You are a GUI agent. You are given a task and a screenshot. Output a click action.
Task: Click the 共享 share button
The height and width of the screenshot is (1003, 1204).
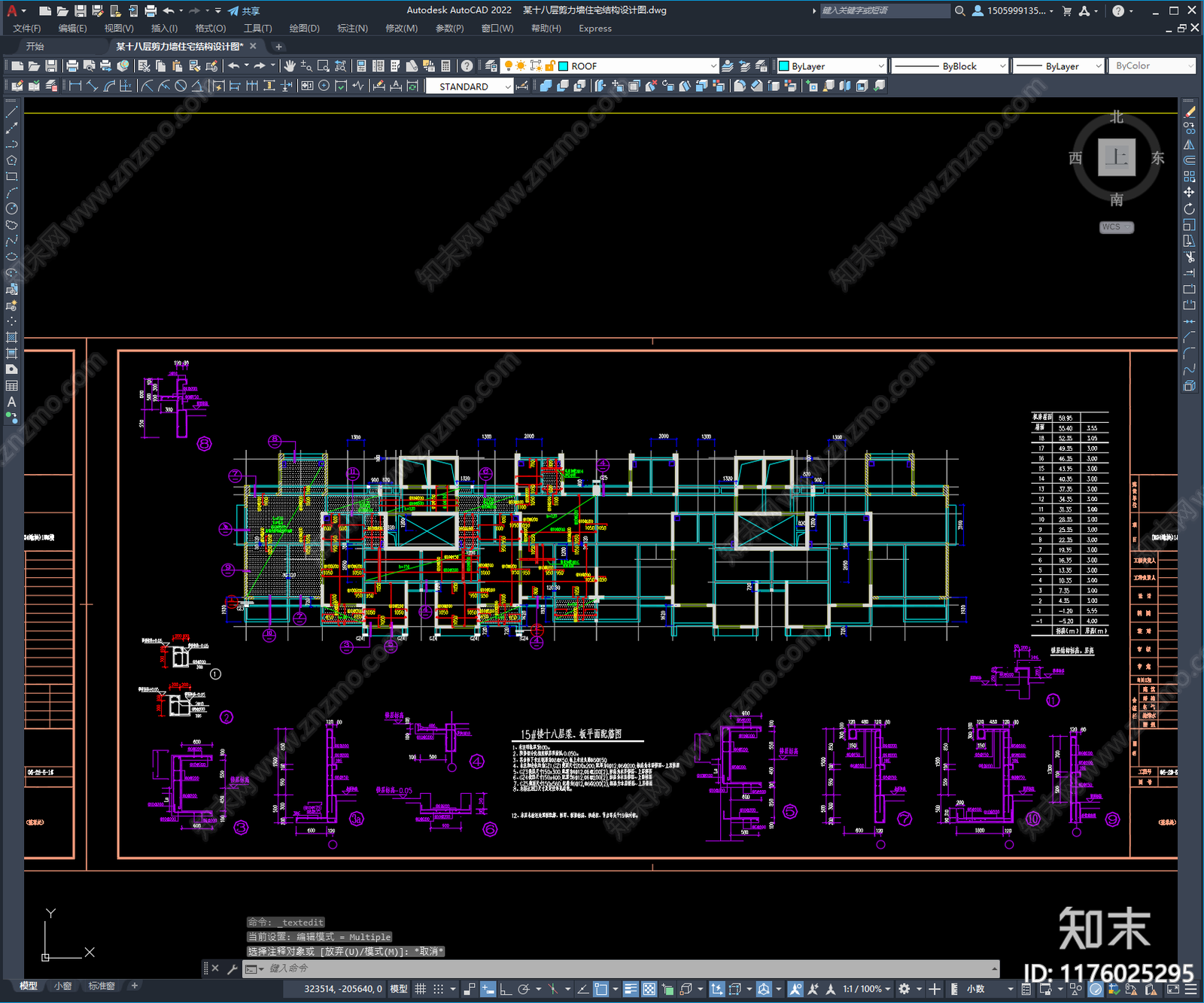click(244, 11)
